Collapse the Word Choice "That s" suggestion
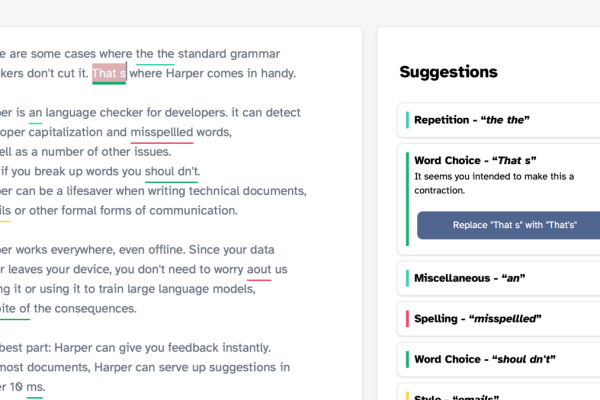Viewport: 600px width, 400px height. (475, 160)
